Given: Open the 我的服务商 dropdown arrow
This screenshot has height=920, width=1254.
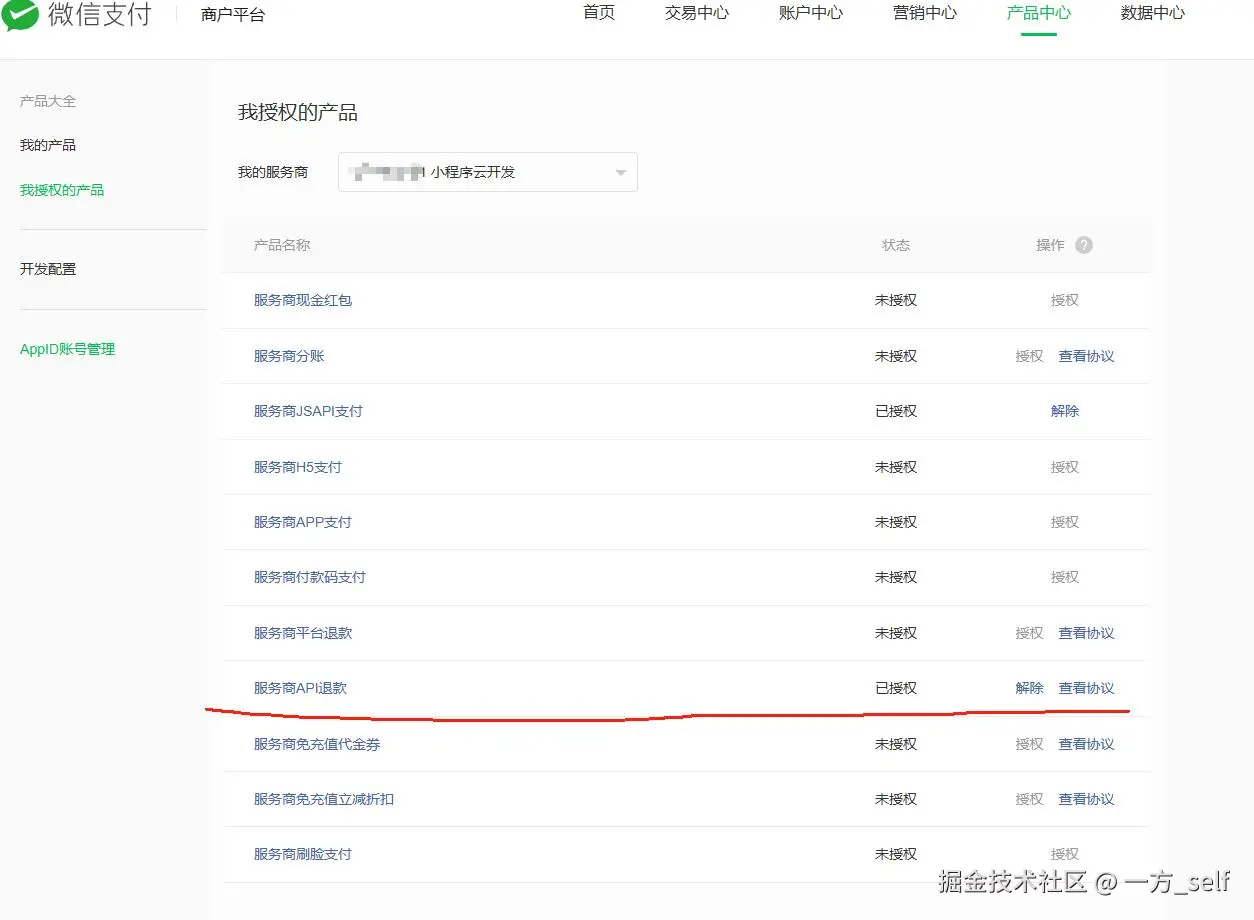Looking at the screenshot, I should [621, 173].
